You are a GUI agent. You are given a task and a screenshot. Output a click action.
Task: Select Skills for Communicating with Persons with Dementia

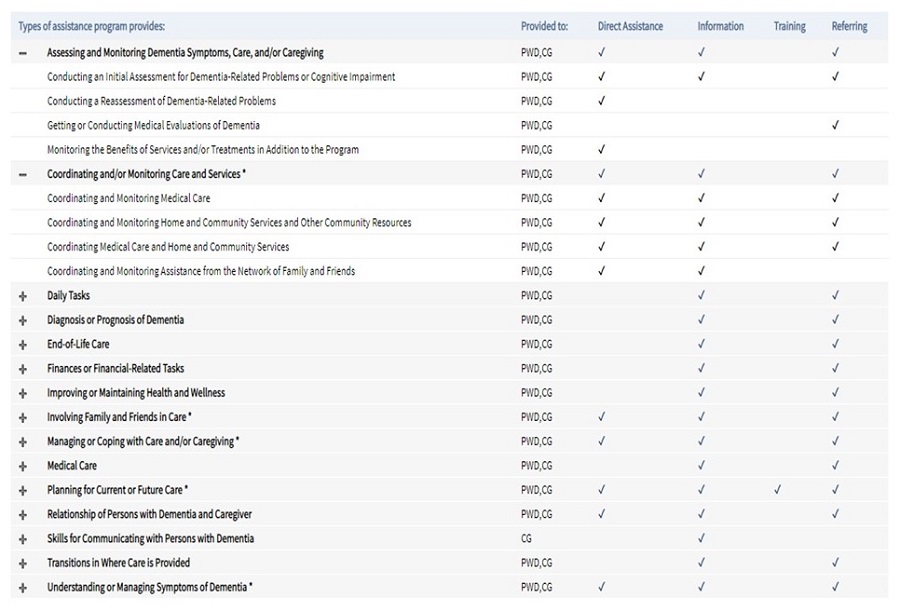point(150,538)
